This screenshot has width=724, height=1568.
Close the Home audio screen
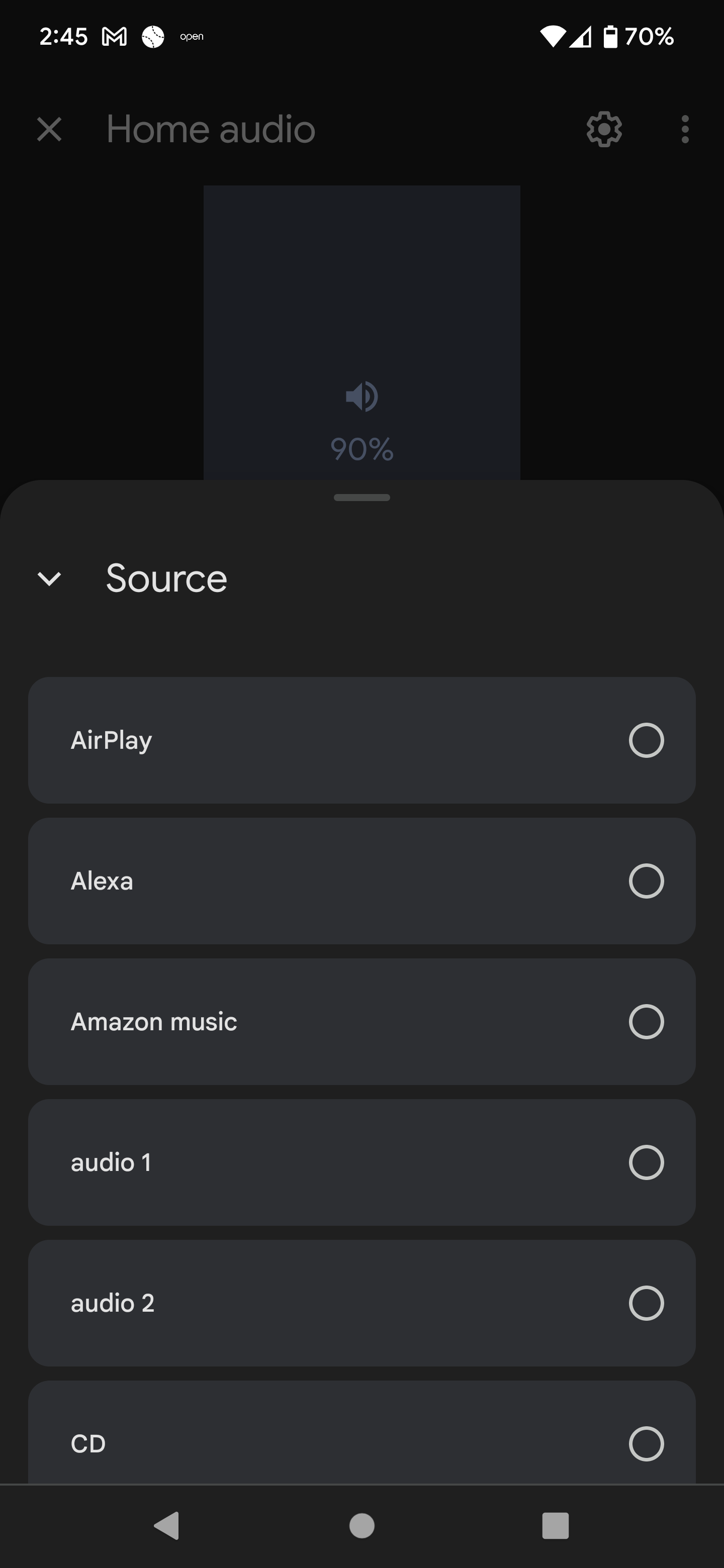[x=49, y=129]
